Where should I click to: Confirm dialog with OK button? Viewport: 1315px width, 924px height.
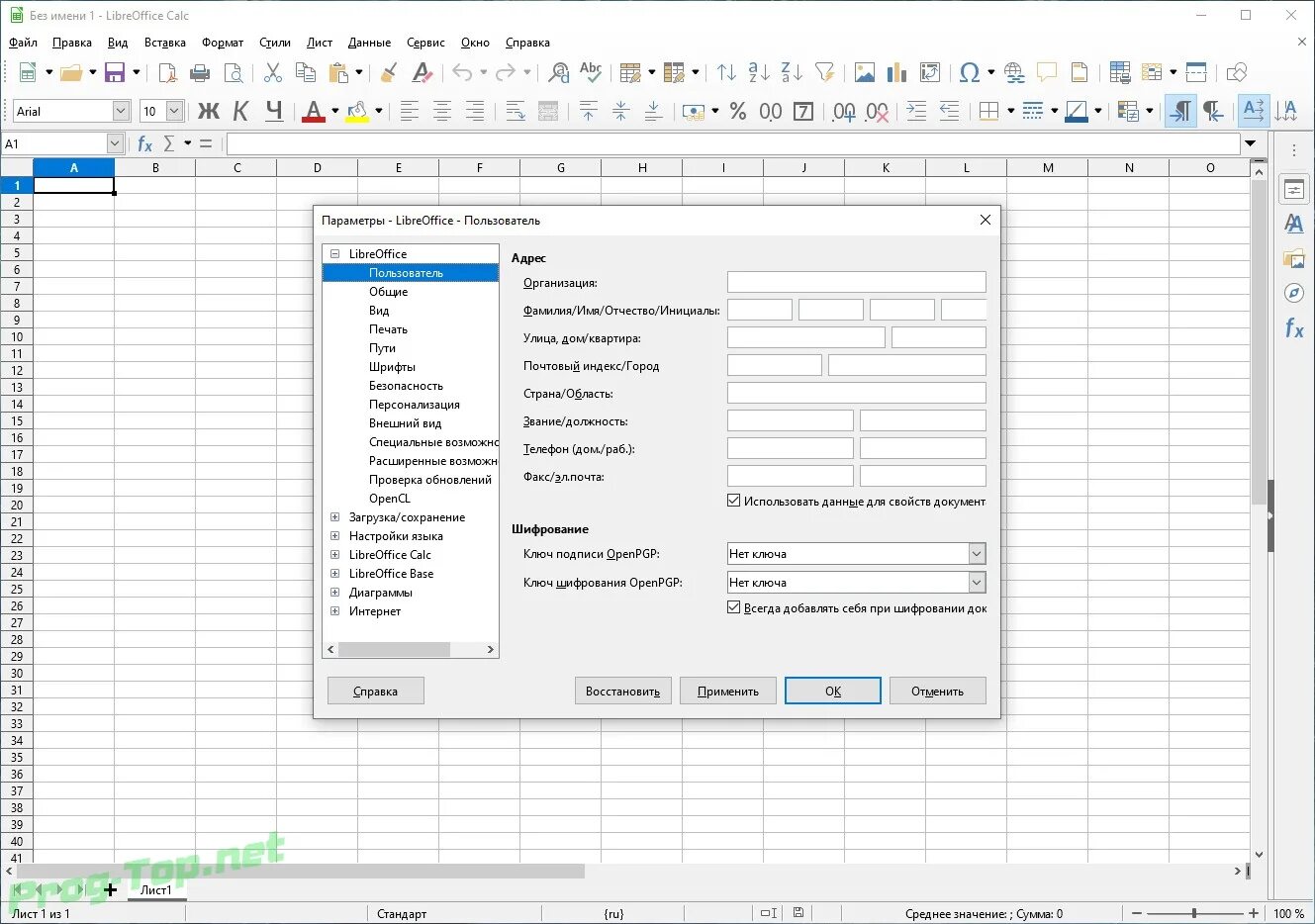(x=833, y=691)
